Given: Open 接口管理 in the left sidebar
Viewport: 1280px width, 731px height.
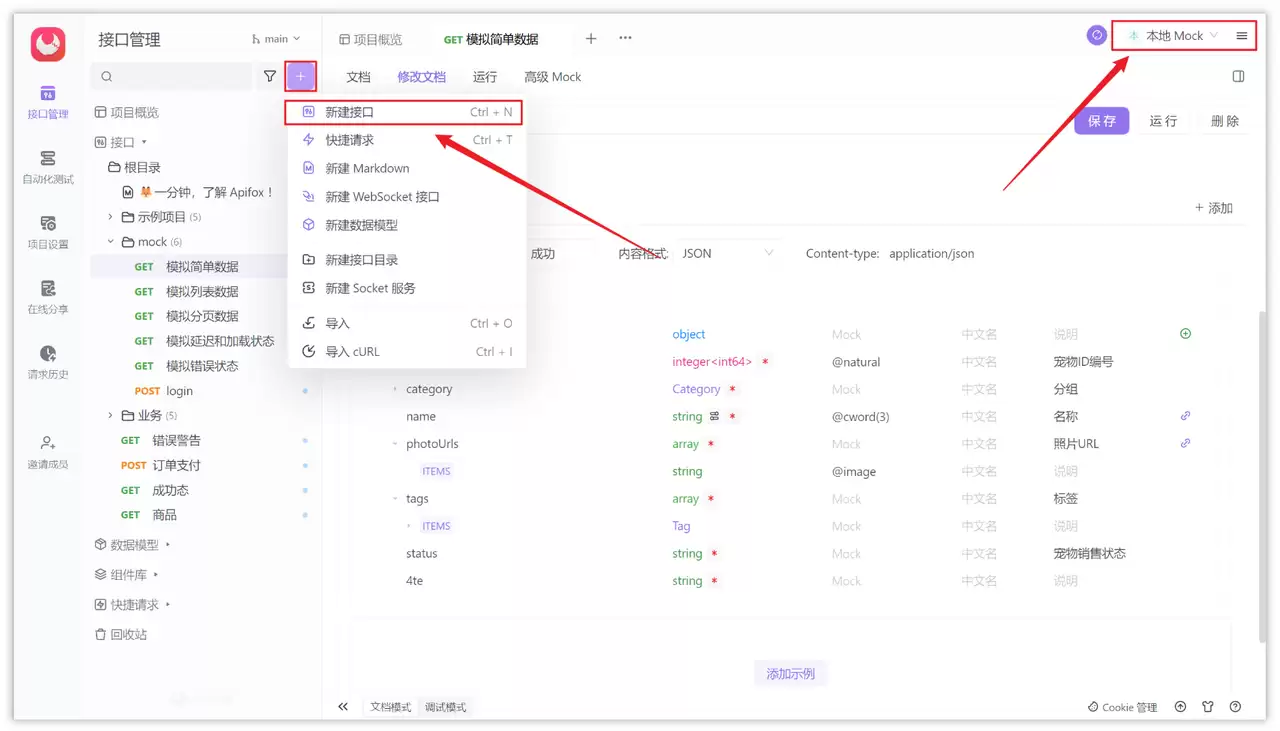Looking at the screenshot, I should point(48,102).
